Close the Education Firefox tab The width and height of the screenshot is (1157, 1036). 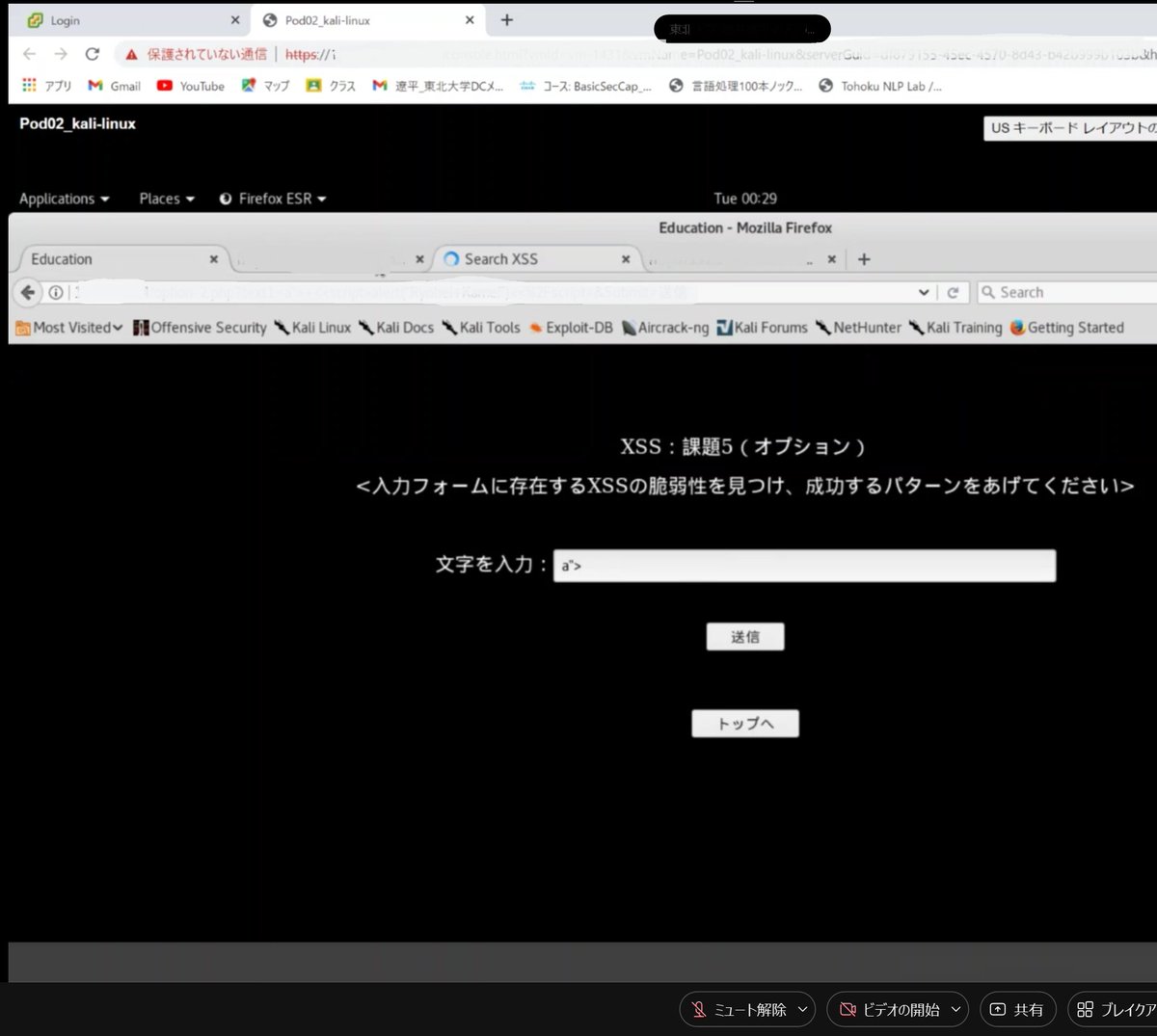pos(214,259)
